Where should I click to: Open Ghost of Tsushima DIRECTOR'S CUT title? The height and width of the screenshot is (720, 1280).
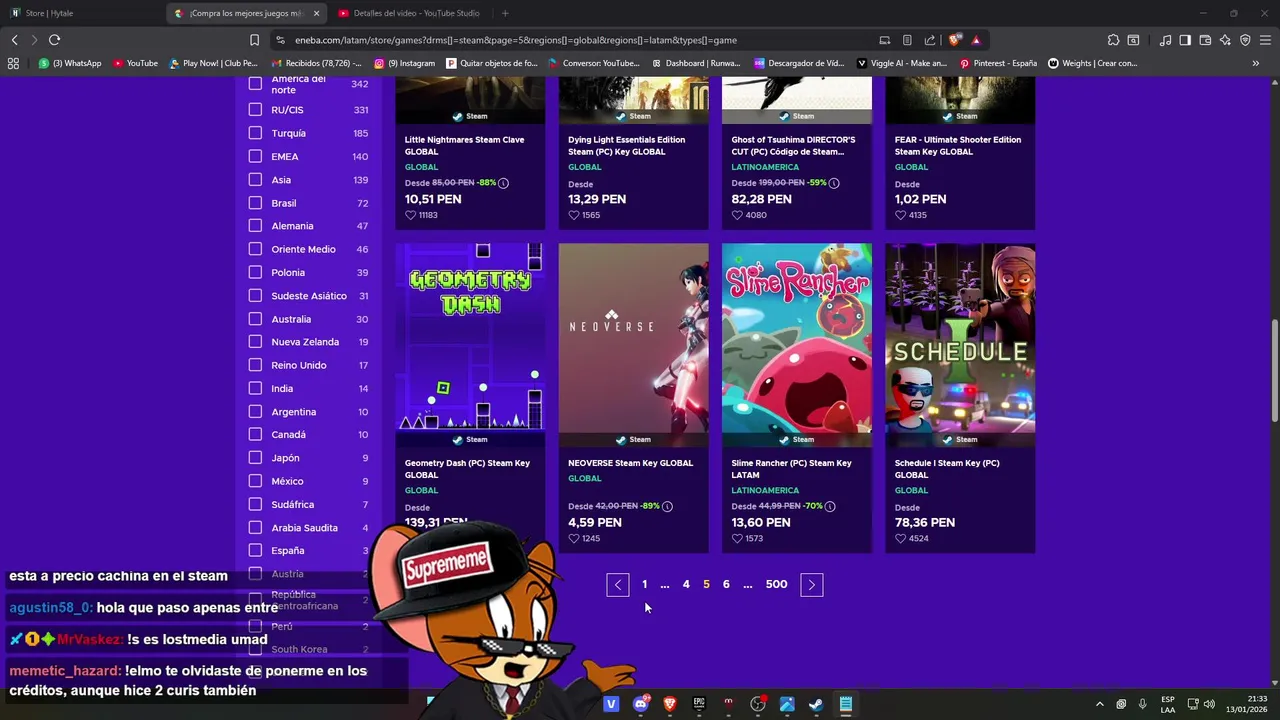click(794, 146)
